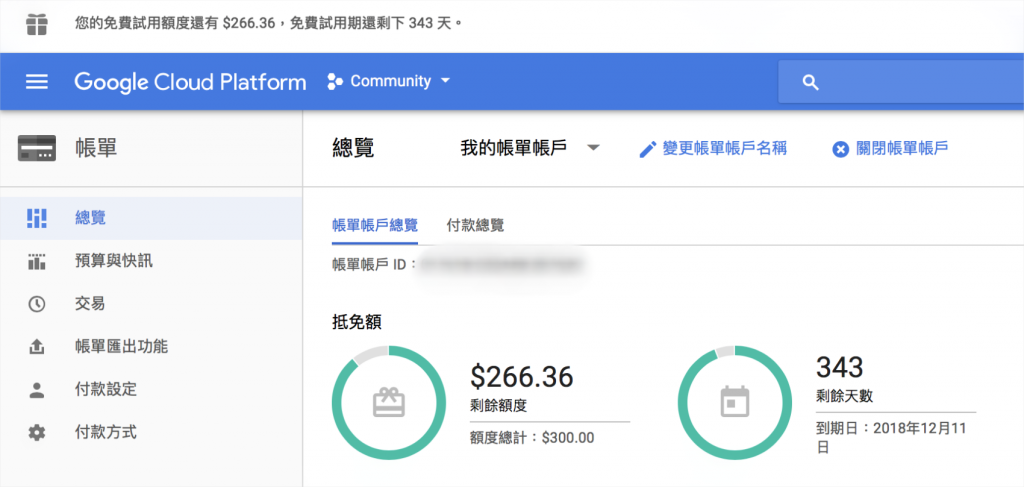This screenshot has width=1024, height=487.
Task: Click the blurred 帳單帳戶 ID value
Action: (500, 266)
